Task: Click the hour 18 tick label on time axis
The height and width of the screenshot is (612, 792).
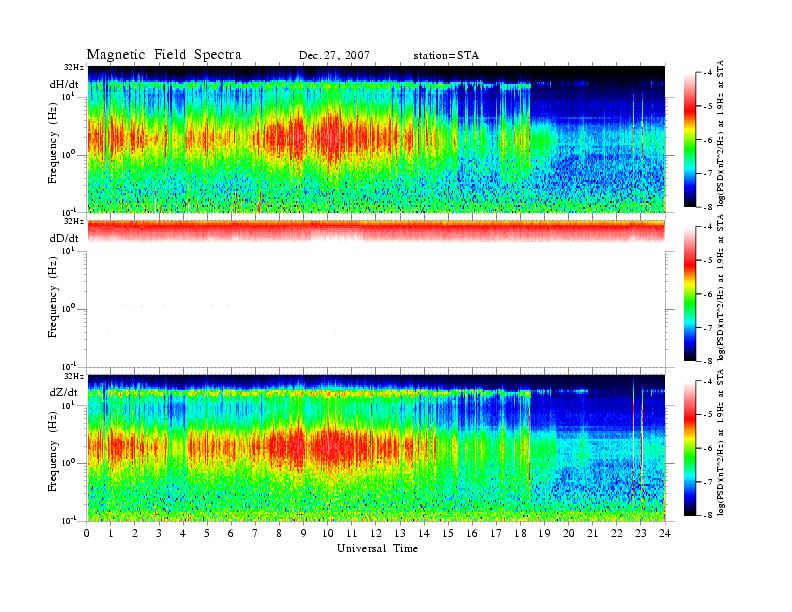Action: (520, 533)
